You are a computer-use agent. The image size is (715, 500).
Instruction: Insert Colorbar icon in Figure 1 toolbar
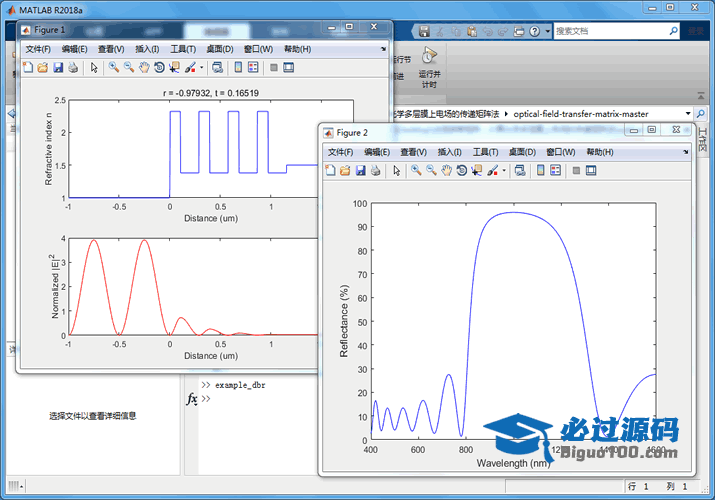238,67
